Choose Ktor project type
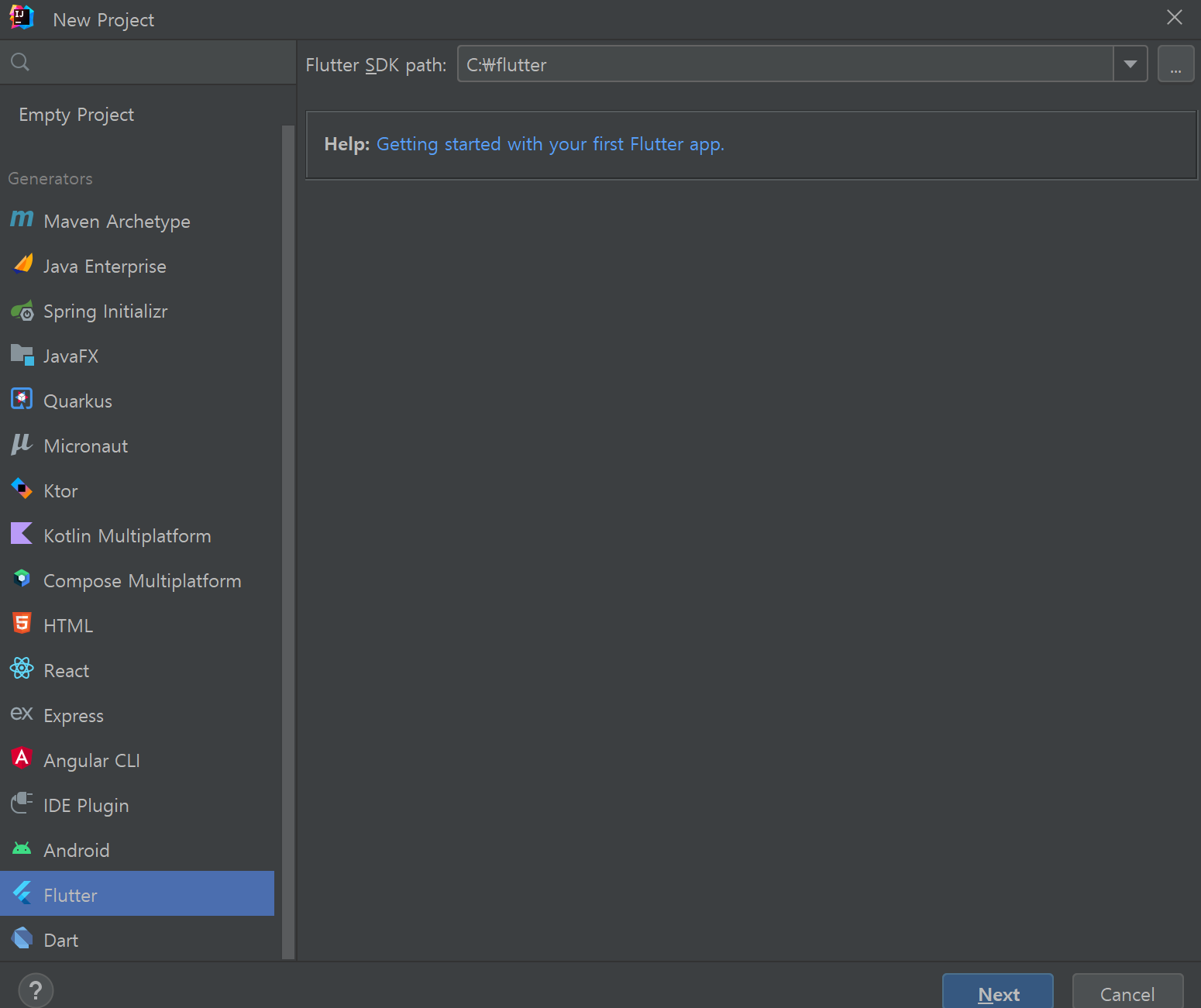The width and height of the screenshot is (1201, 1008). tap(137, 491)
